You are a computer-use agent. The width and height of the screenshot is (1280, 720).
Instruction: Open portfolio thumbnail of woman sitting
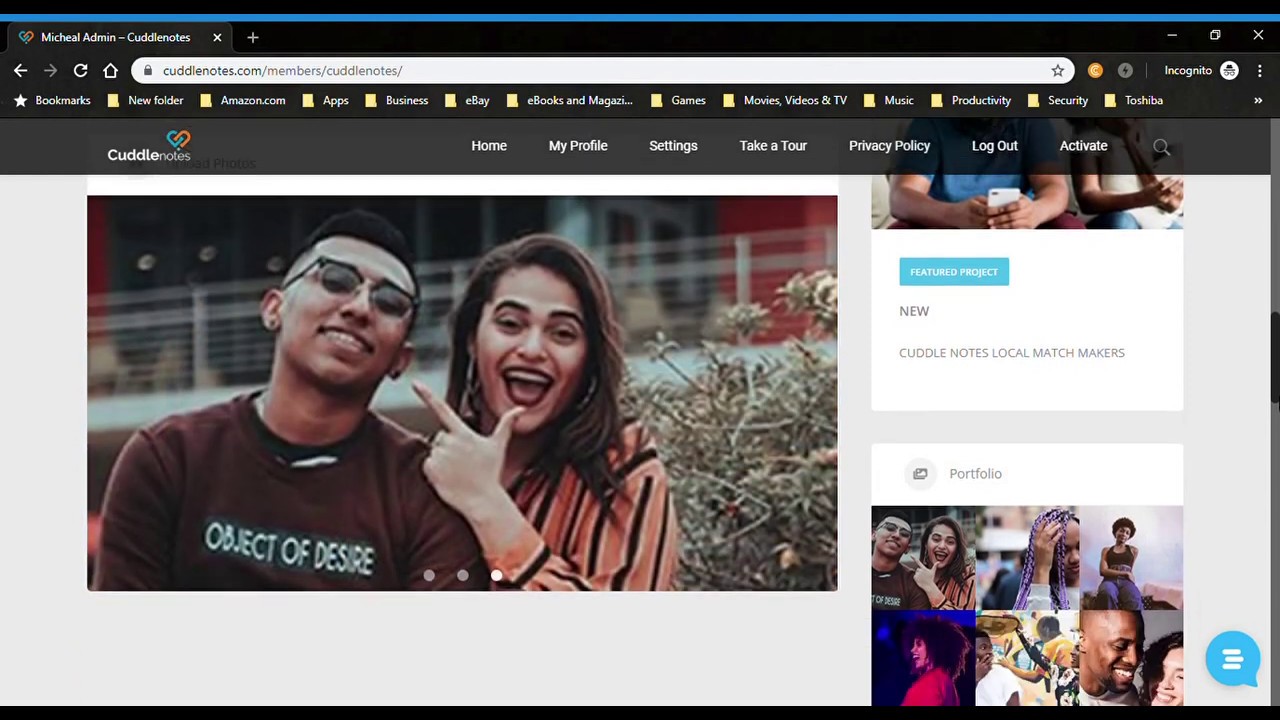[1131, 558]
